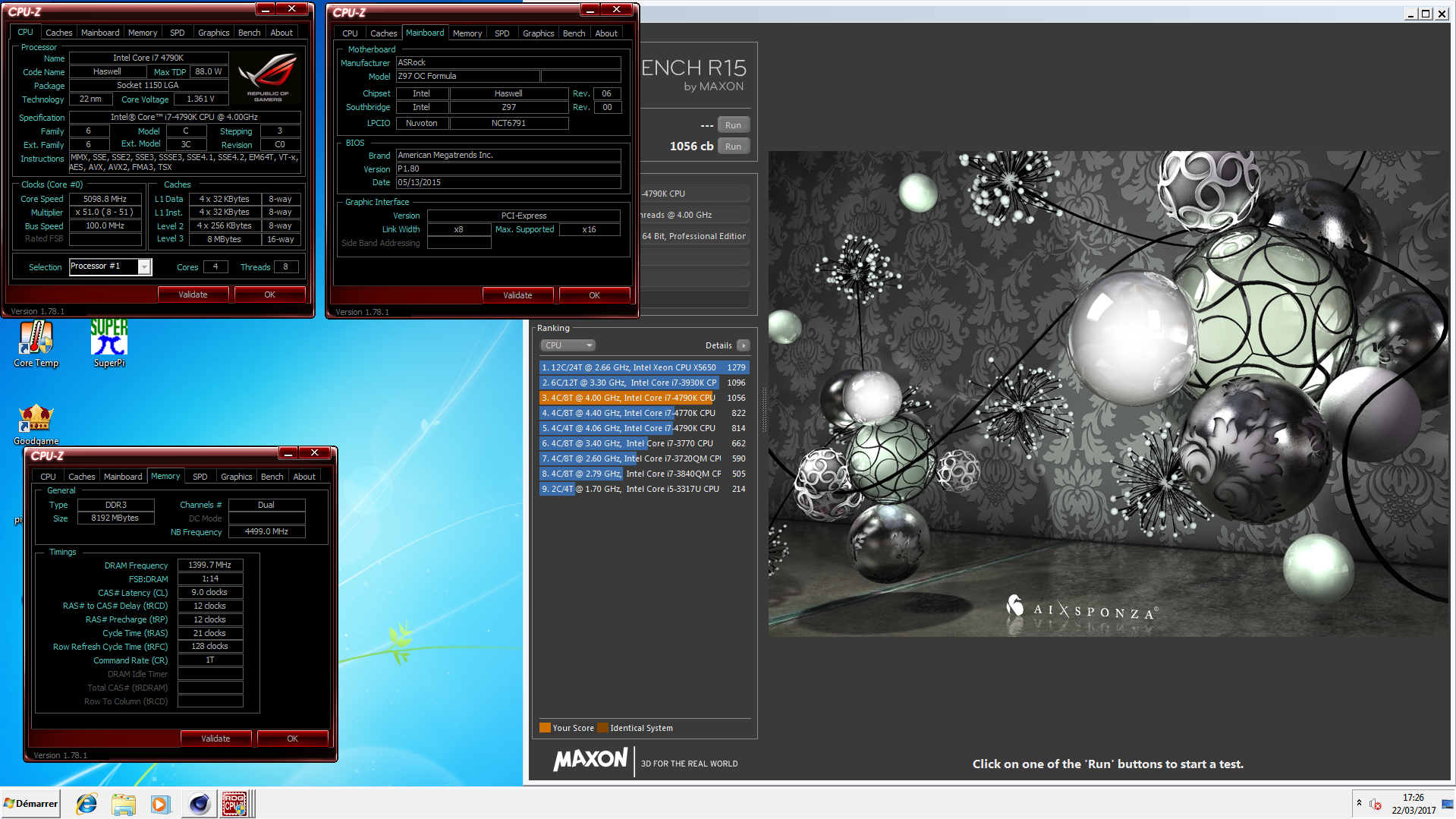Viewport: 1456px width, 819px height.
Task: Click OK in CPU-Z Mainboard window
Action: [594, 295]
